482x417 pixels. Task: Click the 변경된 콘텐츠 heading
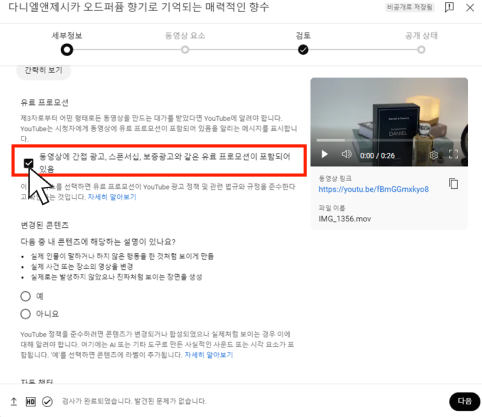point(44,225)
